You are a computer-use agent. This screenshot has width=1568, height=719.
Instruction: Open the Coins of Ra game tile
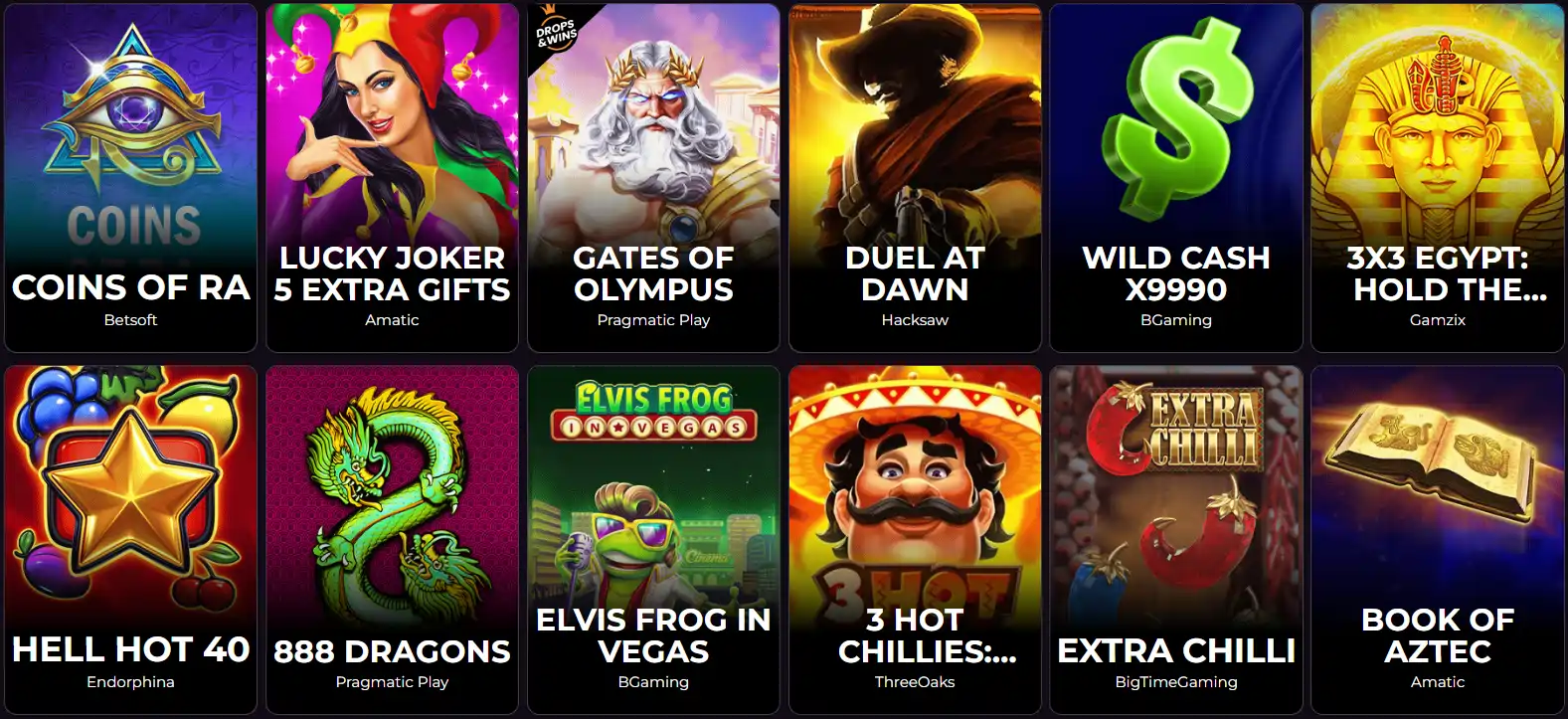pyautogui.click(x=130, y=178)
